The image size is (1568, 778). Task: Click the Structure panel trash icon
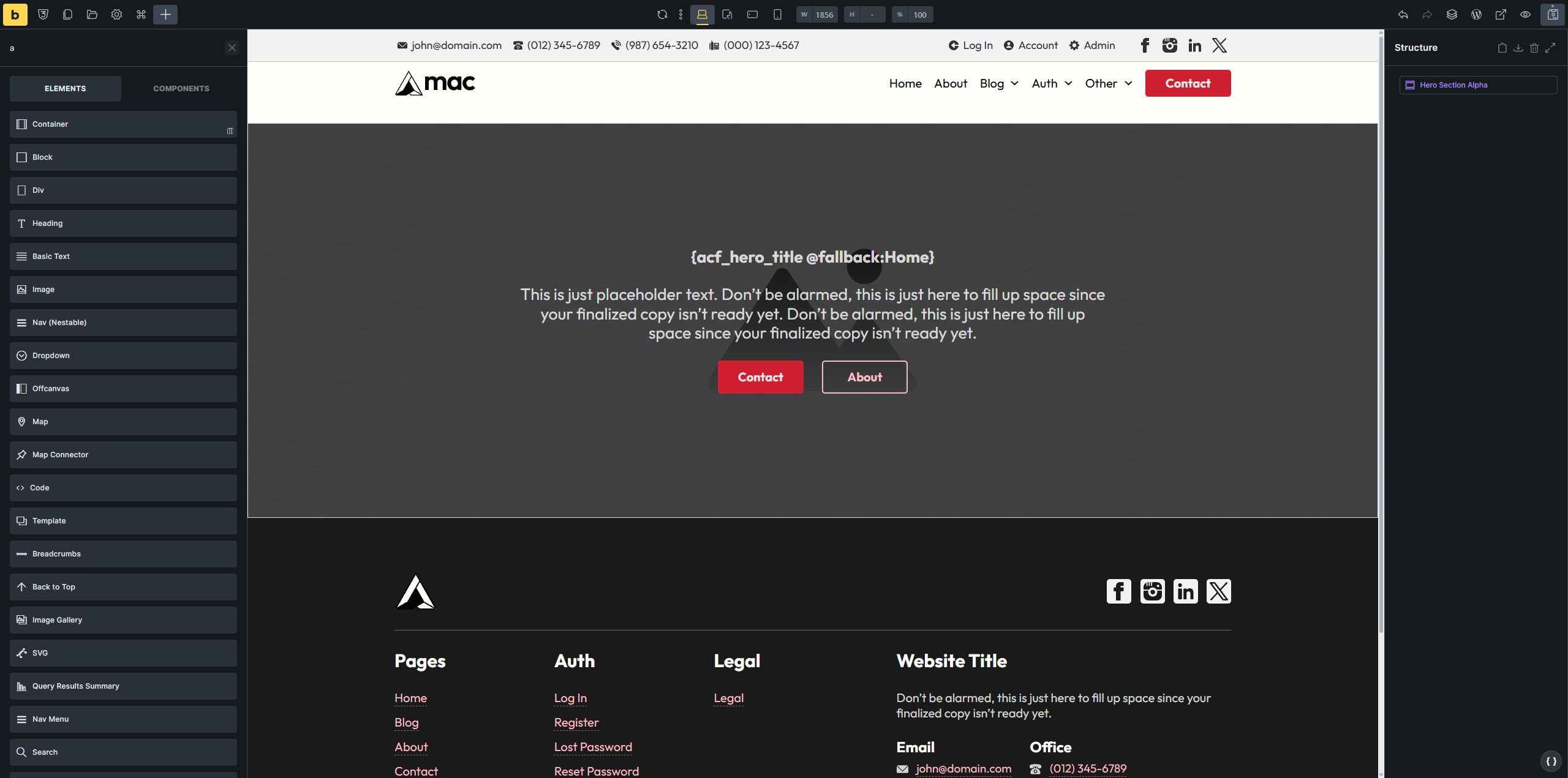1534,48
